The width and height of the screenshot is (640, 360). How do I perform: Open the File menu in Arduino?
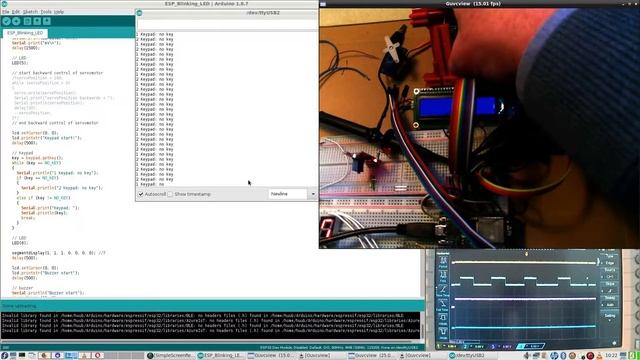point(5,12)
